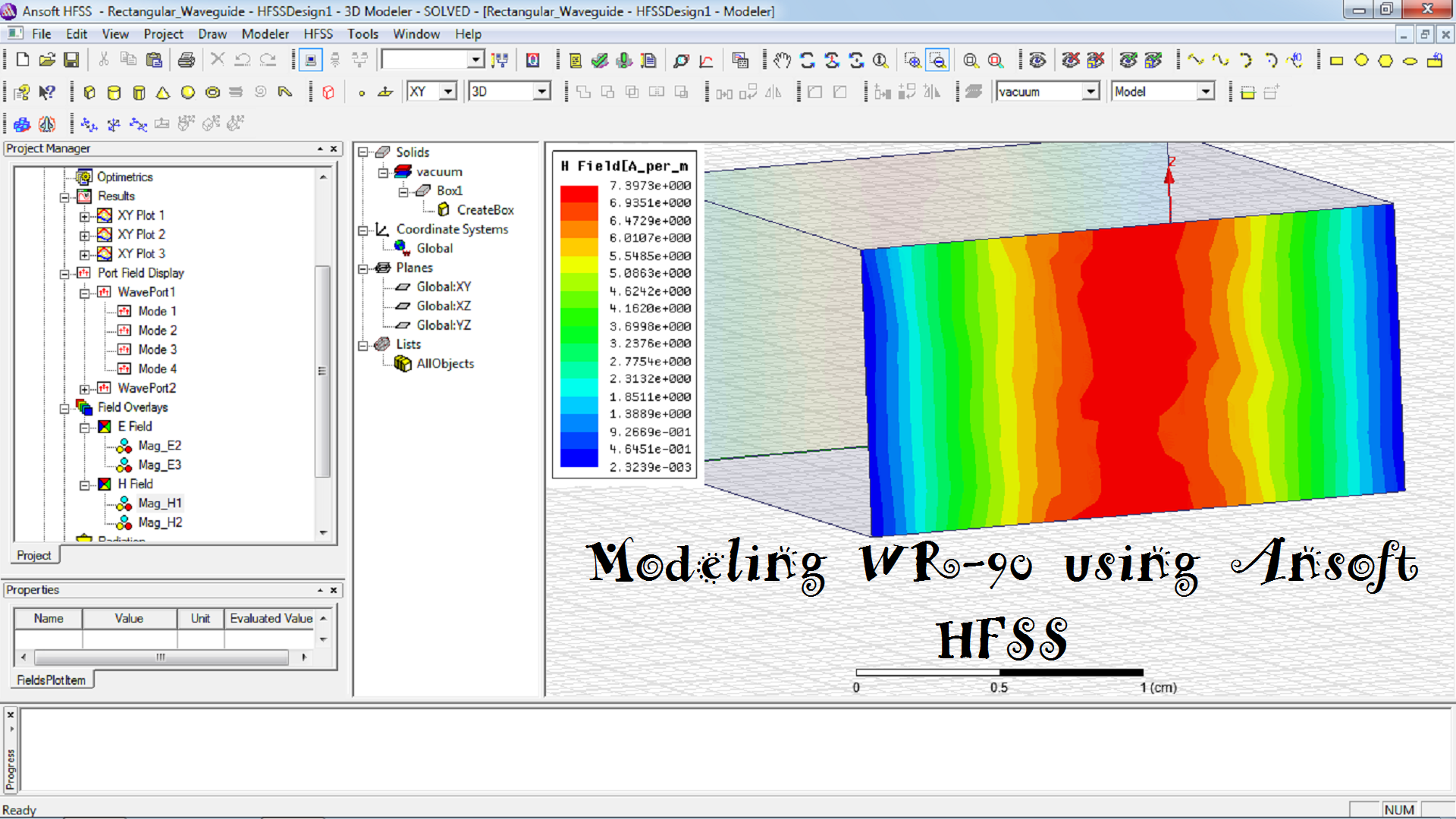The height and width of the screenshot is (819, 1456).
Task: Open the XY drawing plane dropdown
Action: 449,91
